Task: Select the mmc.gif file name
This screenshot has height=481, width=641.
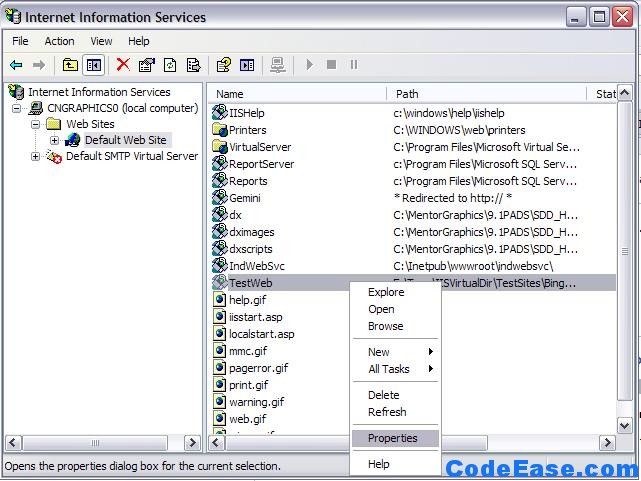Action: (x=248, y=351)
